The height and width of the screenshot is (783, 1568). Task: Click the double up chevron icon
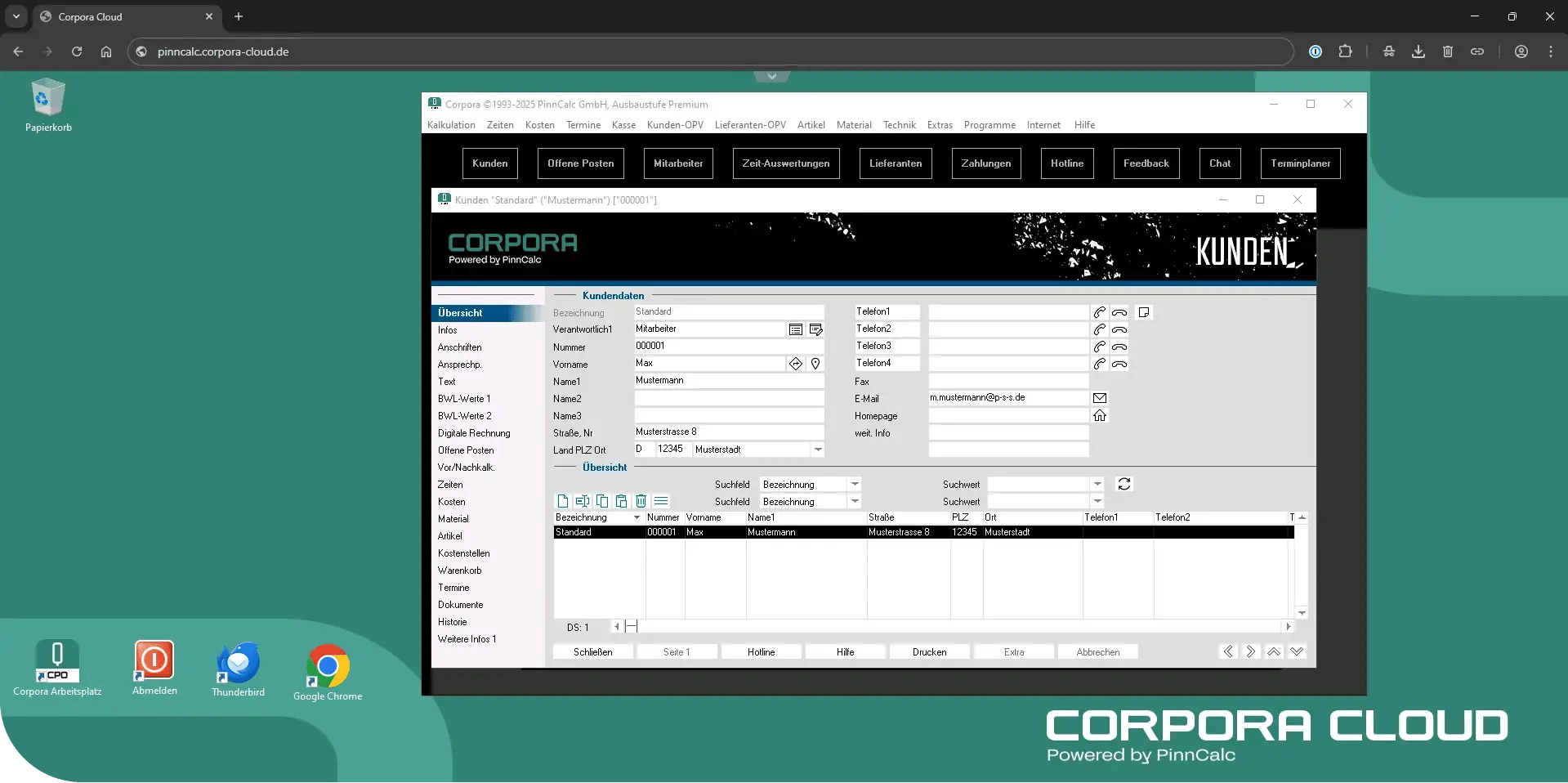point(1274,651)
